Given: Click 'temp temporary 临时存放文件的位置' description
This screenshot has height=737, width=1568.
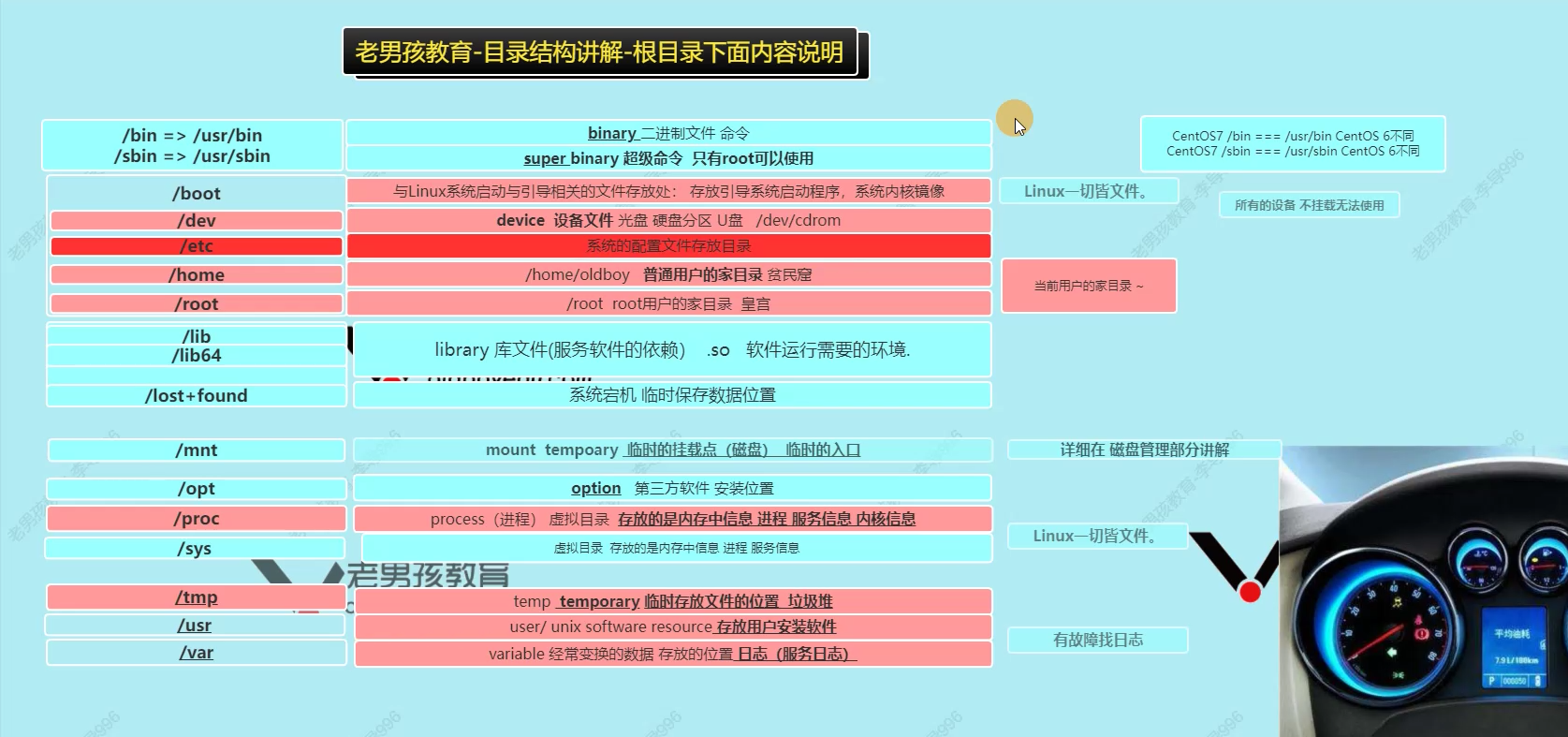Looking at the screenshot, I should click(673, 601).
